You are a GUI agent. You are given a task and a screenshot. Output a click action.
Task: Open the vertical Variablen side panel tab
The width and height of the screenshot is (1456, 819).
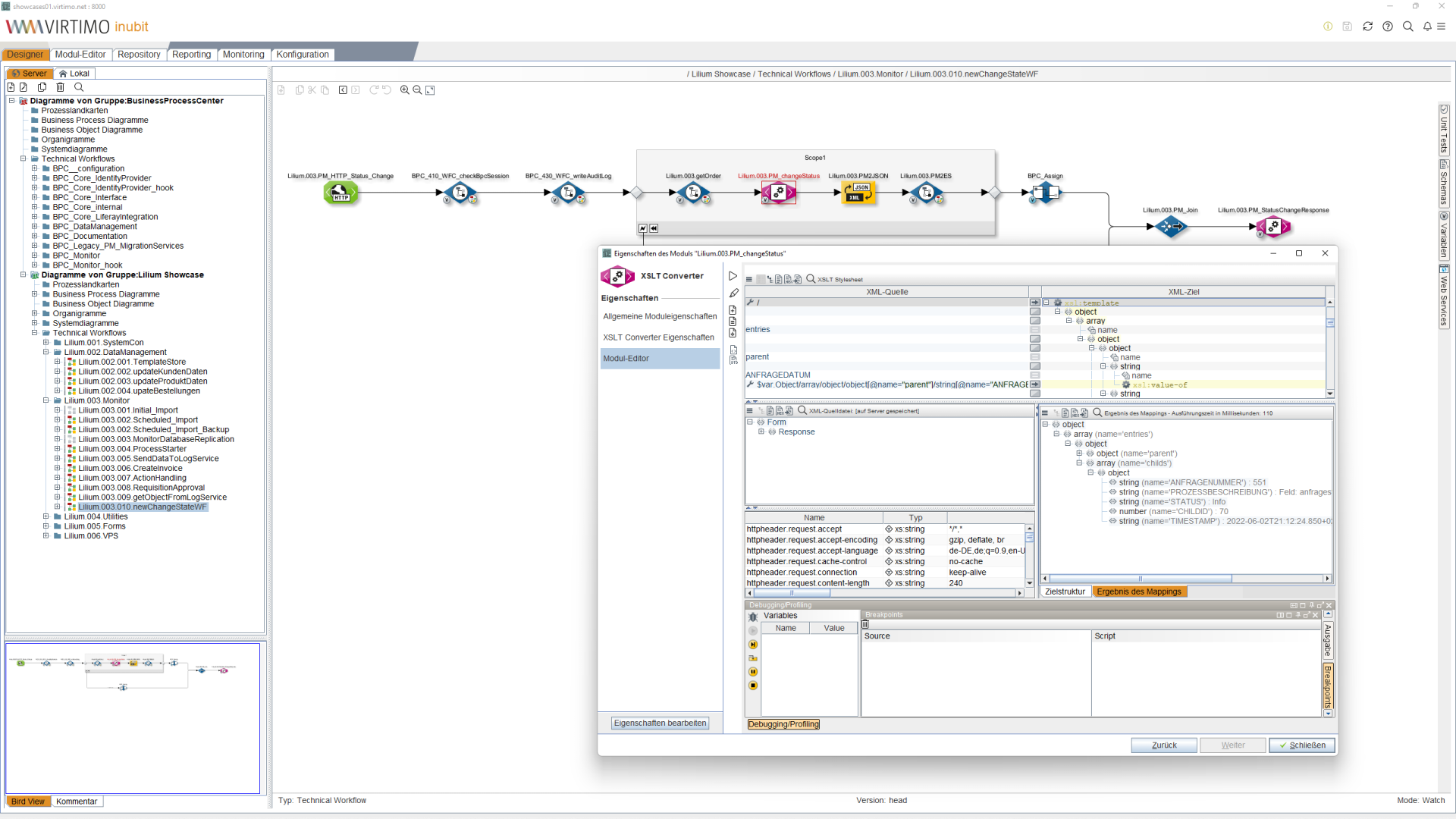[x=1444, y=236]
